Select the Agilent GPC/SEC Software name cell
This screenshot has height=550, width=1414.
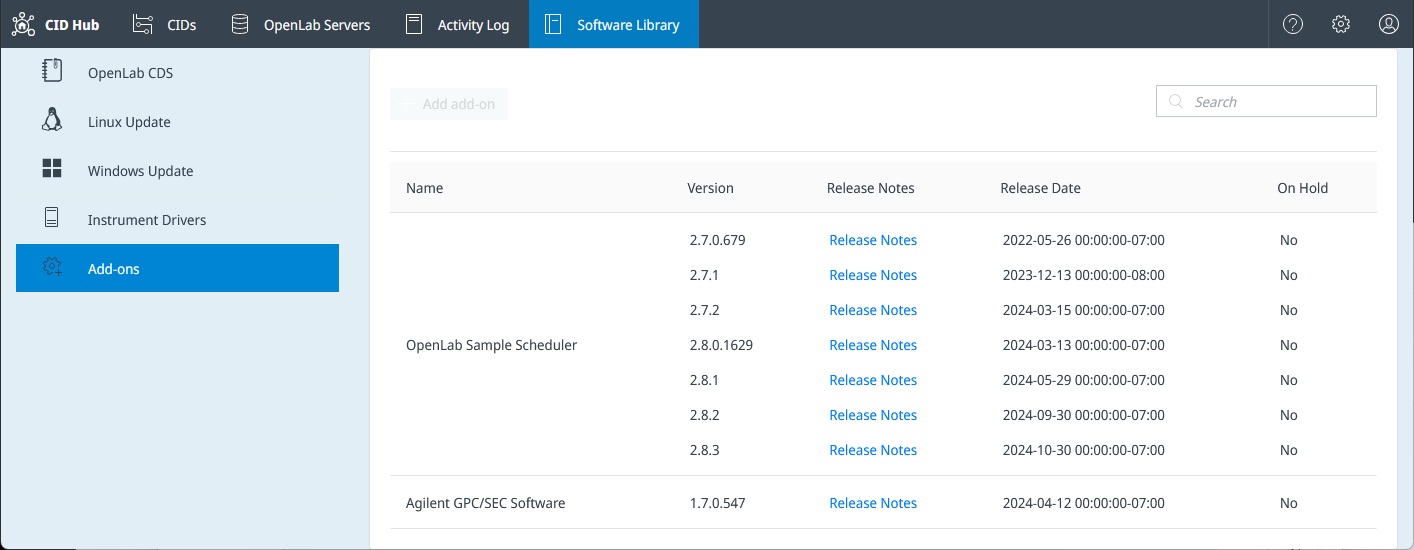485,503
